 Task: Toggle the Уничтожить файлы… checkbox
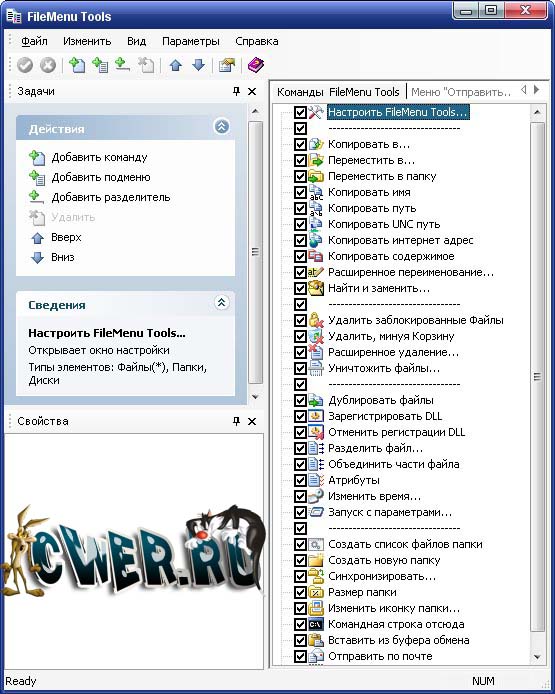[300, 368]
